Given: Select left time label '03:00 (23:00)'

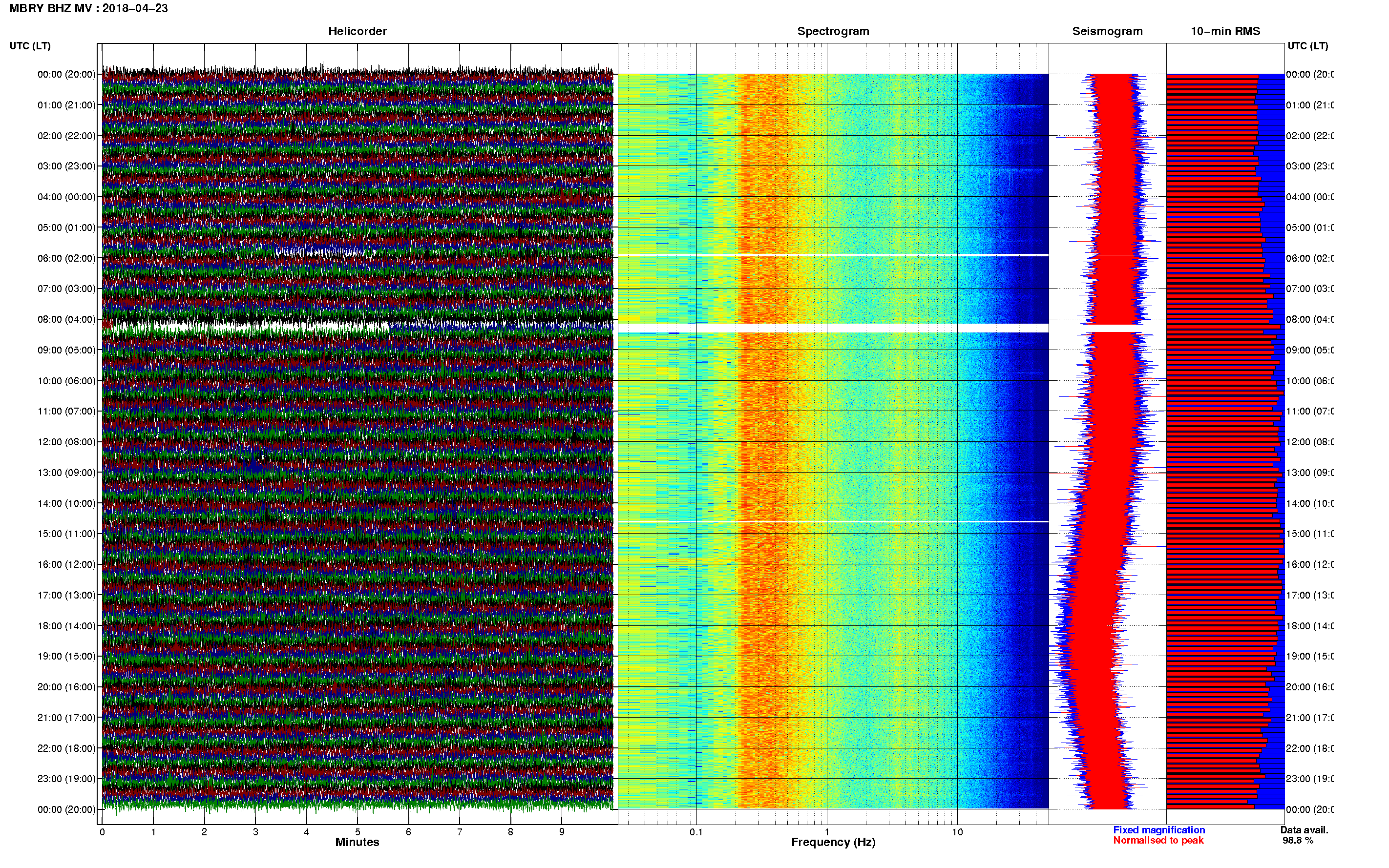Looking at the screenshot, I should pos(66,166).
